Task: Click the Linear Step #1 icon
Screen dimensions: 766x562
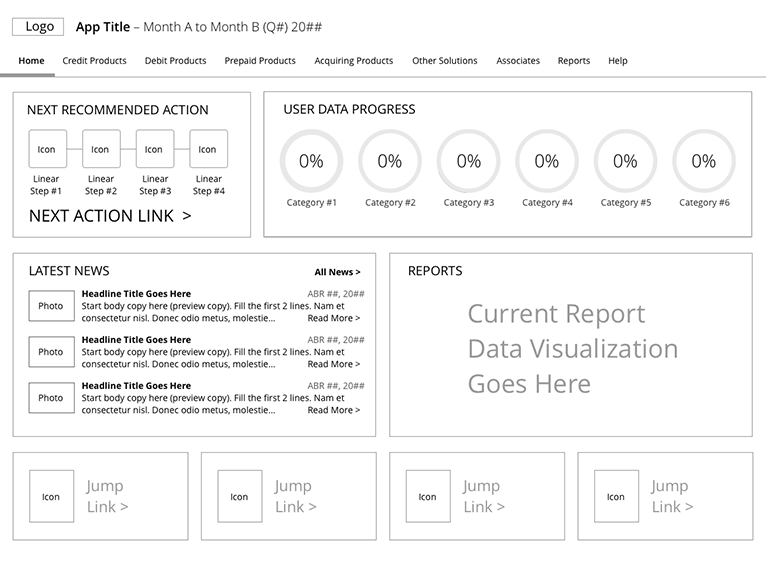Action: tap(47, 149)
